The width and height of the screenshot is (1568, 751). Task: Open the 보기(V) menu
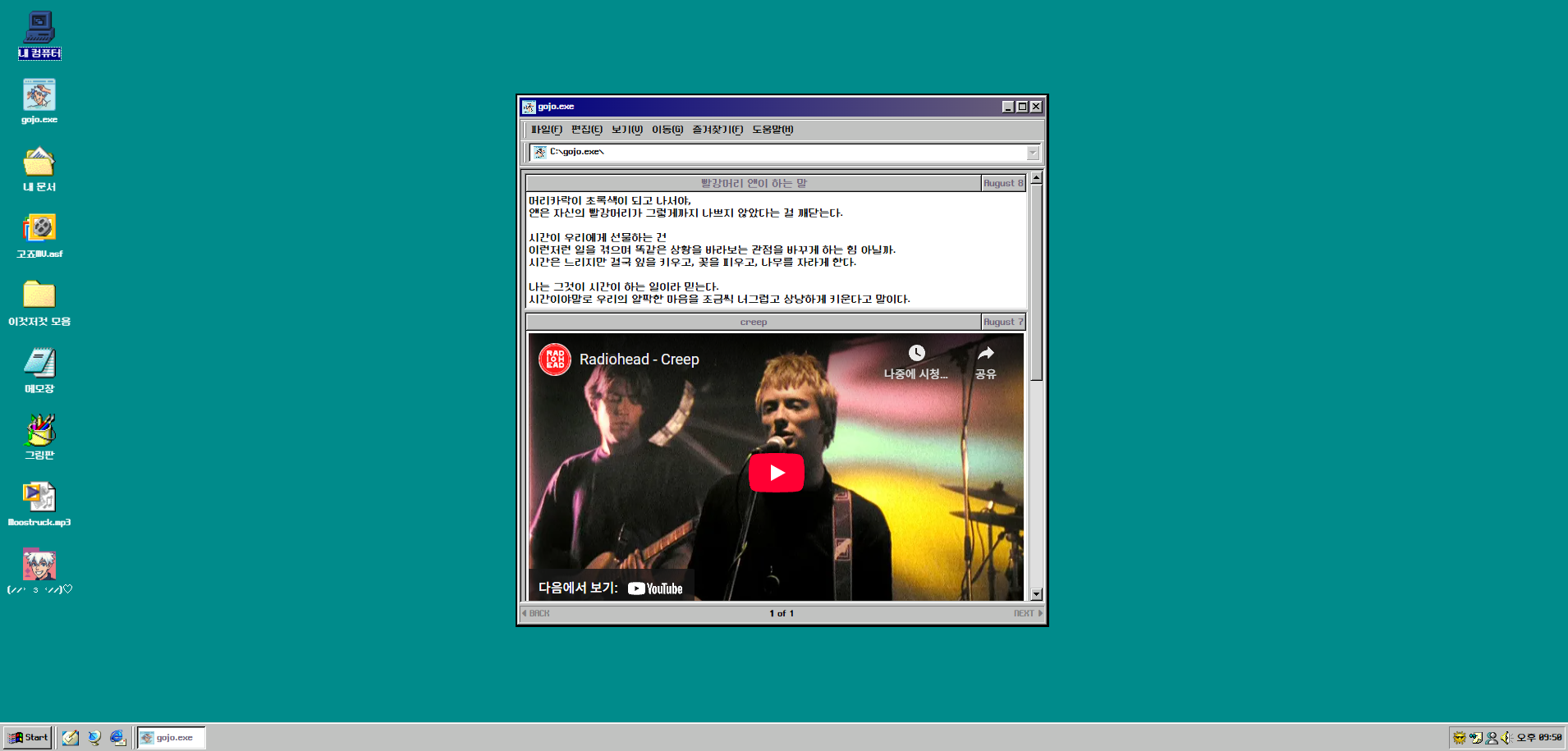point(627,130)
